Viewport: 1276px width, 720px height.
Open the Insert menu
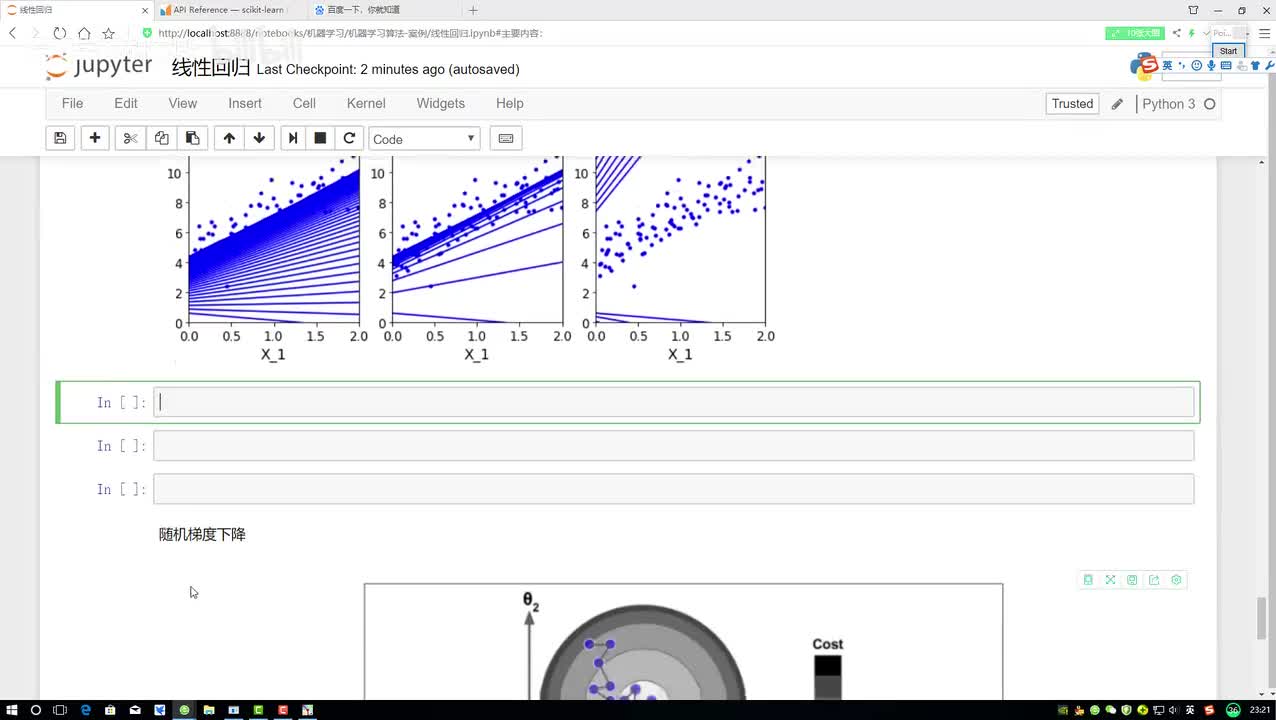click(x=245, y=103)
